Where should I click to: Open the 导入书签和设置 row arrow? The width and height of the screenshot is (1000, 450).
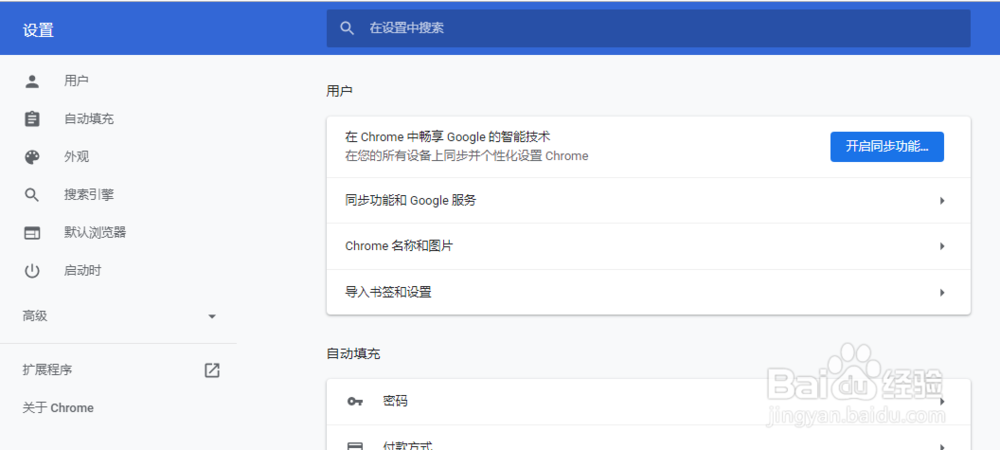pyautogui.click(x=942, y=292)
